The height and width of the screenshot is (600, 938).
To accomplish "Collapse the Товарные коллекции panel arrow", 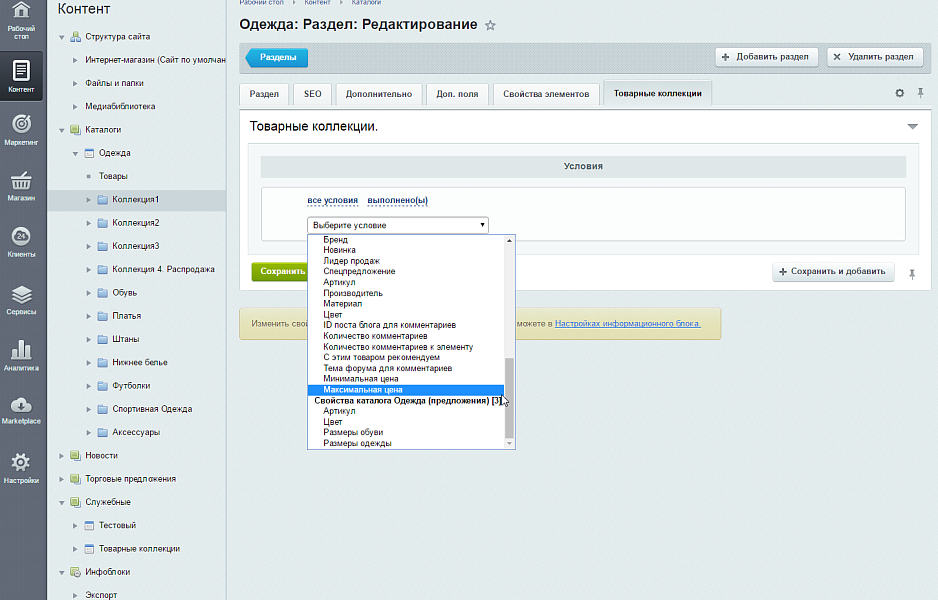I will tap(911, 127).
